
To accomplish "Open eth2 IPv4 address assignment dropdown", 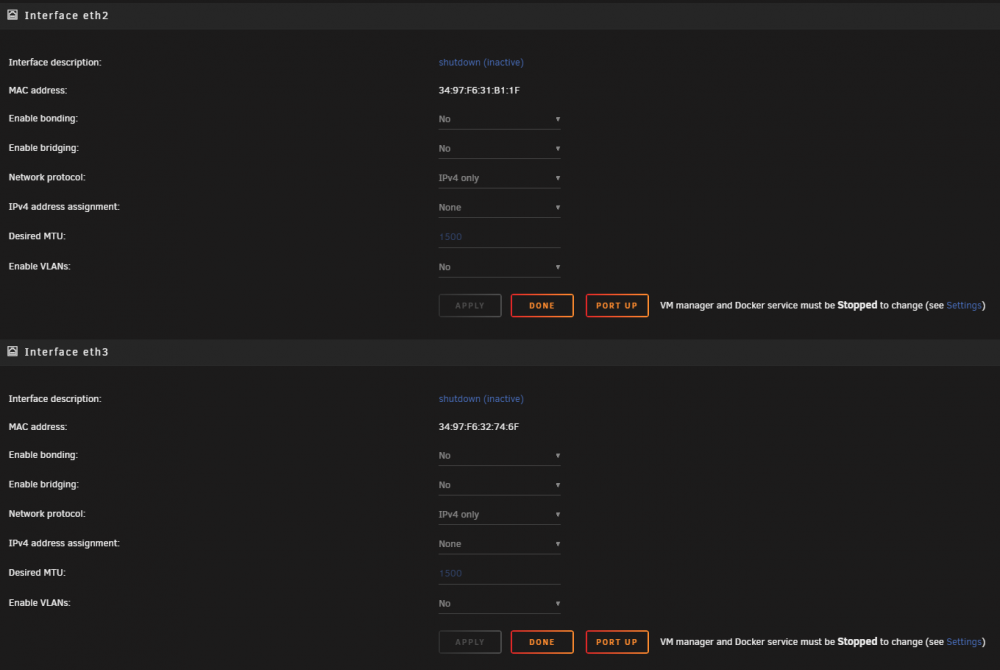I will [x=499, y=207].
